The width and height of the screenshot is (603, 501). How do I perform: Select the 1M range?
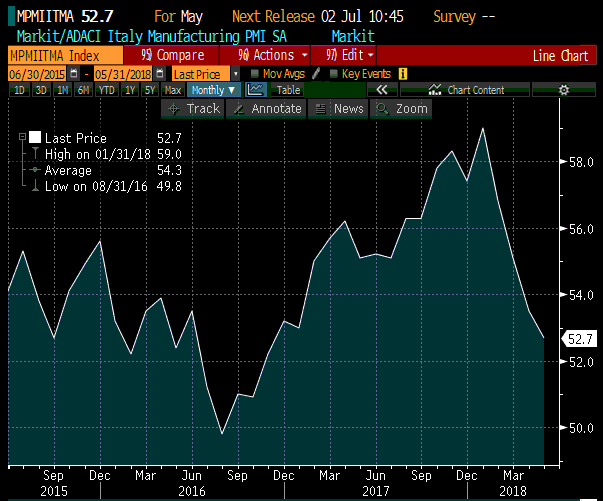62,90
